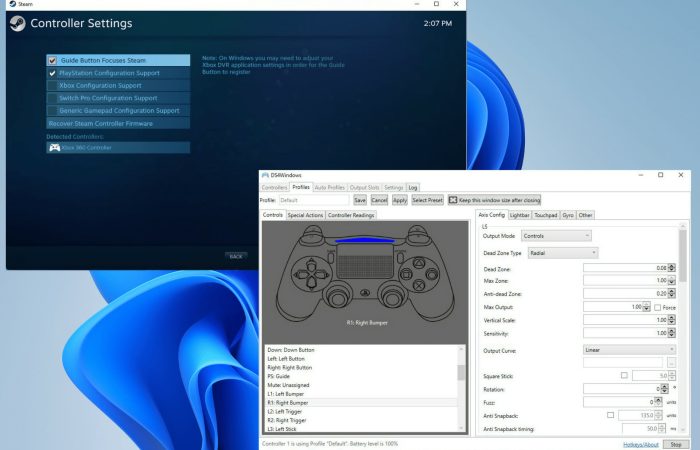Click the touchpad on the controller diagram
Viewport: 700px width, 450px height.
pos(365,260)
